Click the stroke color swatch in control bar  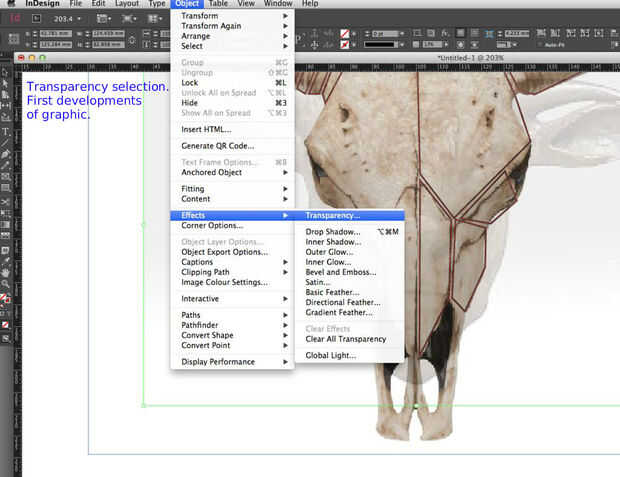[345, 45]
